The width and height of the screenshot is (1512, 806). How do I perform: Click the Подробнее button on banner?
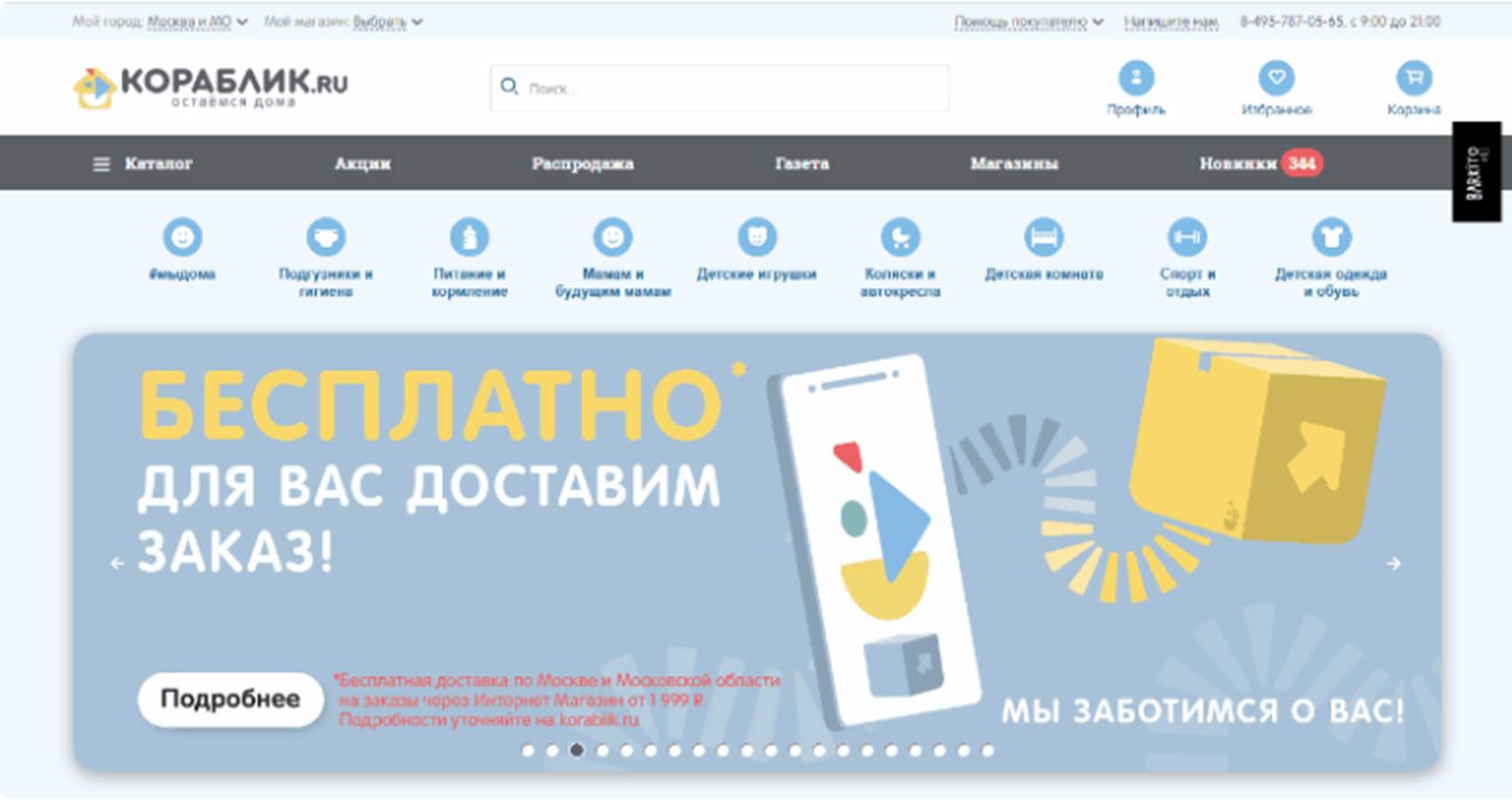click(230, 699)
